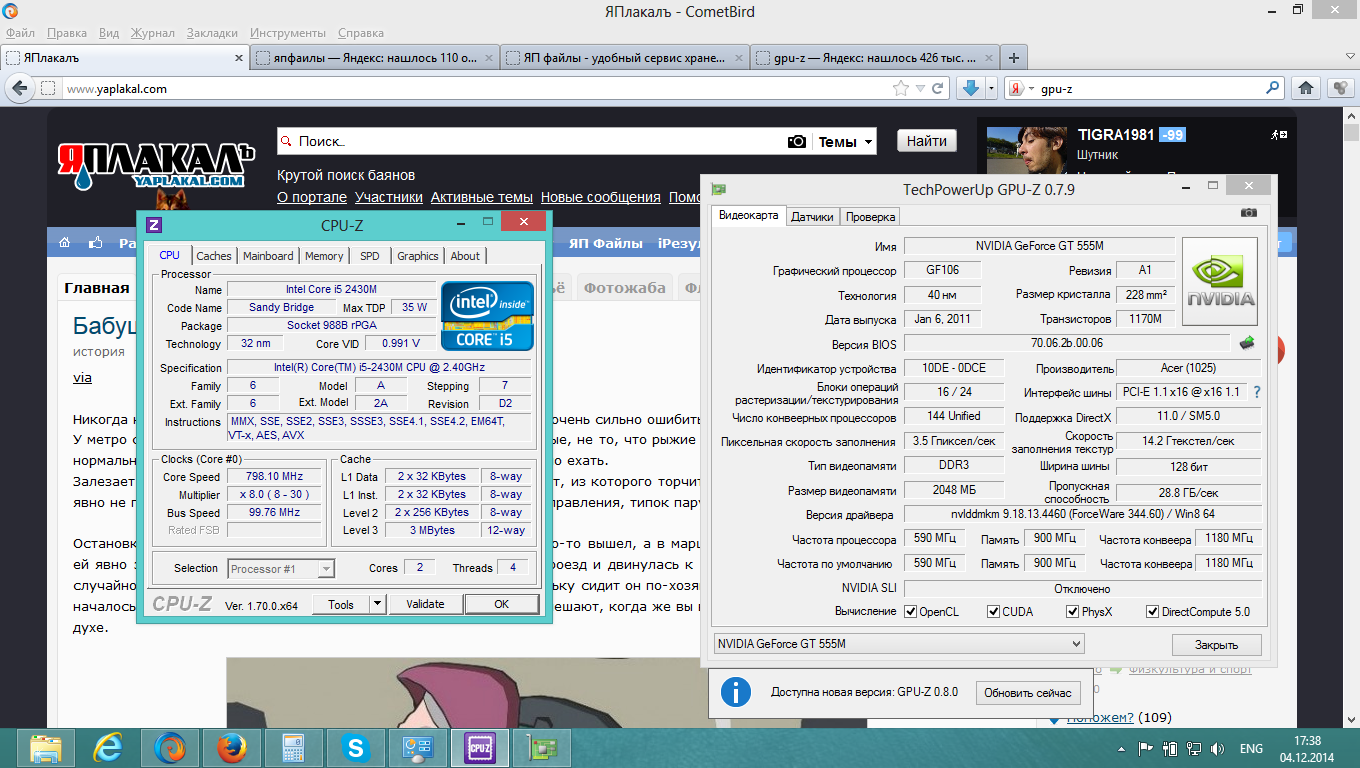Click the yaplakal.com address bar field
This screenshot has height=768, width=1360.
470,89
